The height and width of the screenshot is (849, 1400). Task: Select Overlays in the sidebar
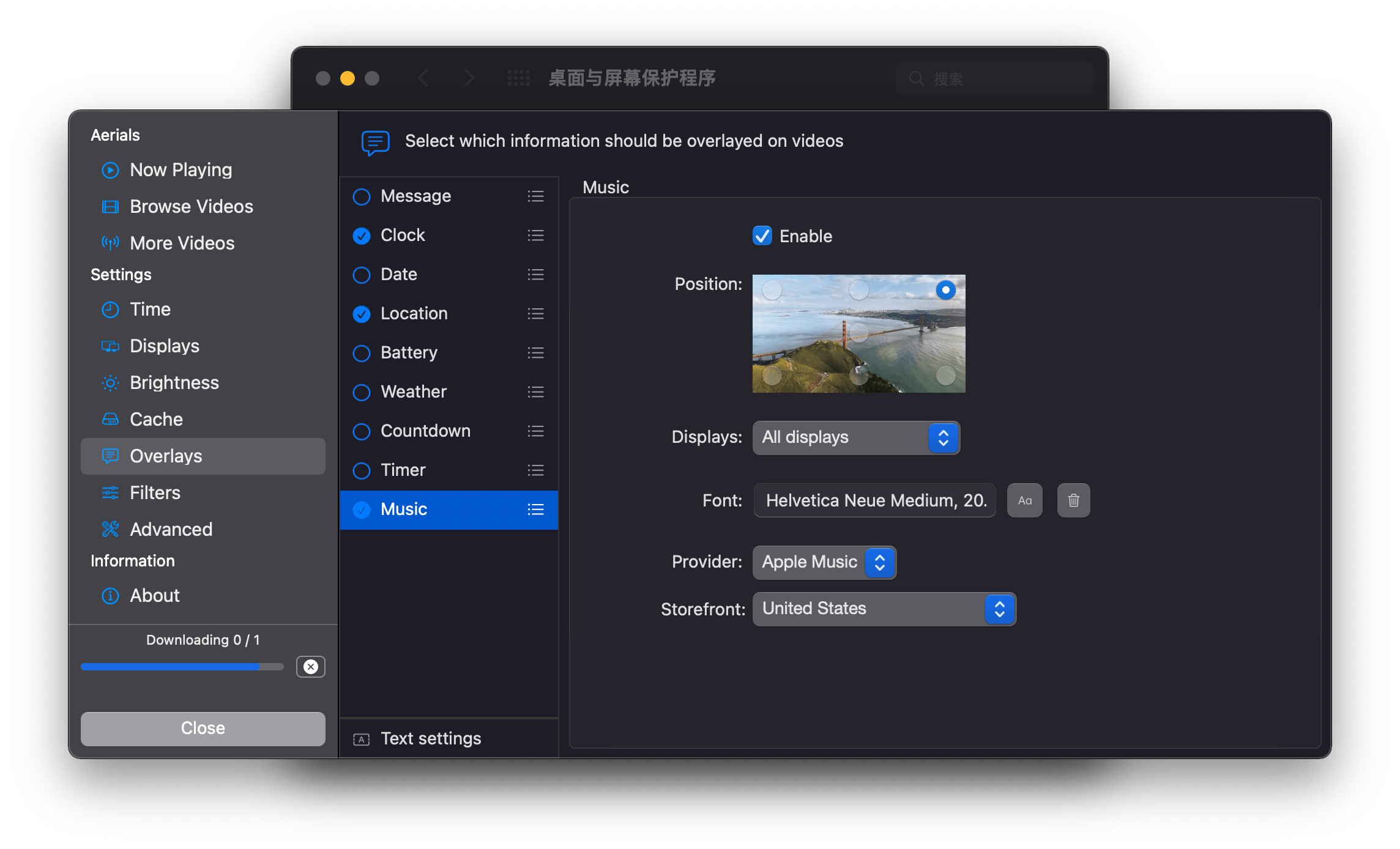(x=166, y=456)
